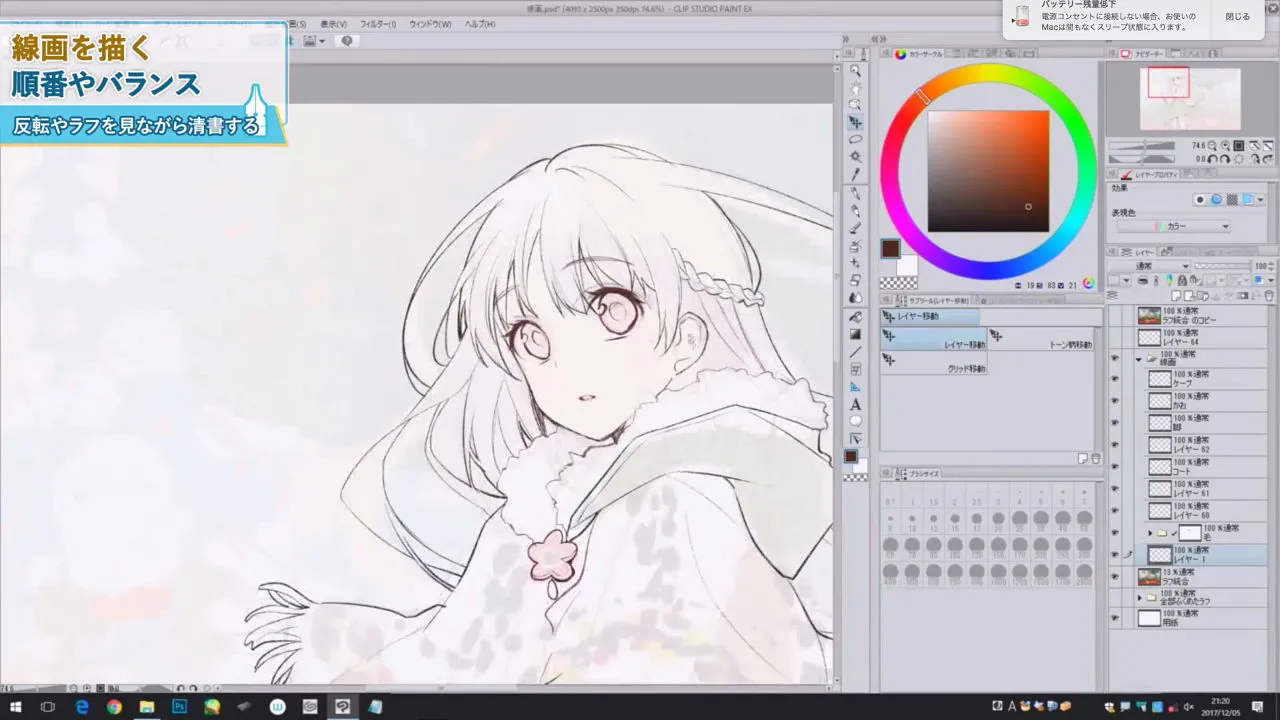Select the Balloon tool
The height and width of the screenshot is (720, 1280).
855,421
